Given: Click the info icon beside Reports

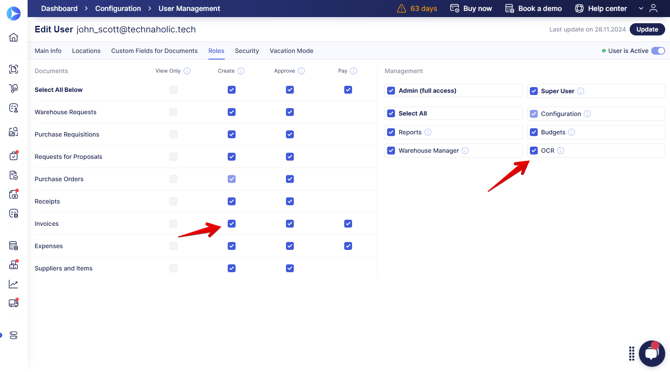Looking at the screenshot, I should click(x=428, y=132).
